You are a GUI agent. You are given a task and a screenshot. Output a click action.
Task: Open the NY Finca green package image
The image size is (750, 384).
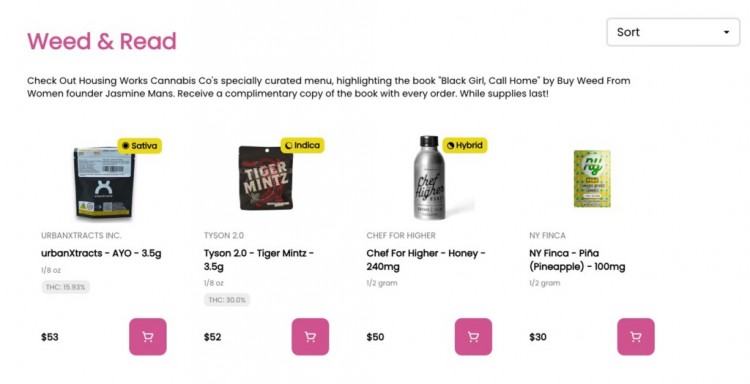click(x=592, y=178)
